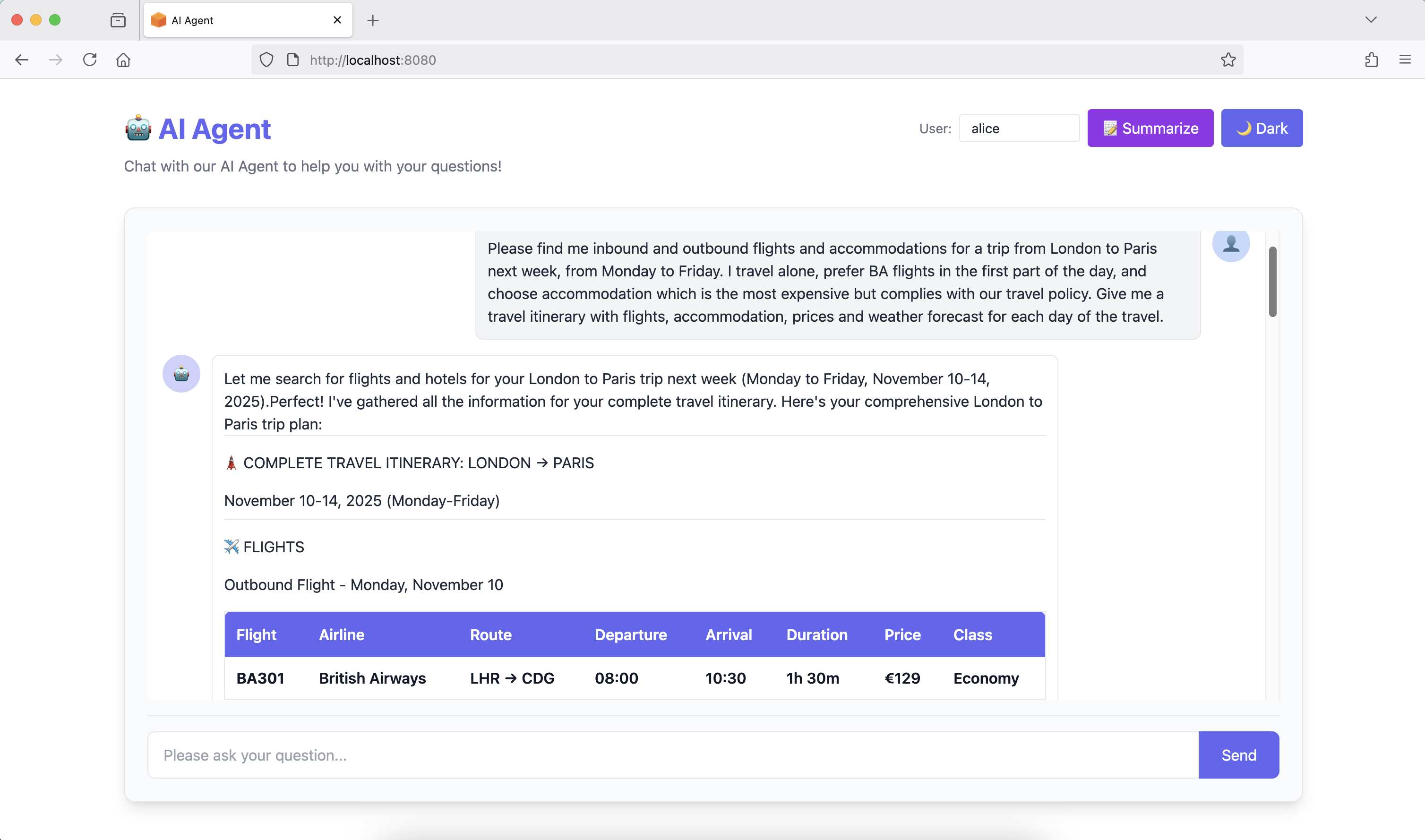The image size is (1425, 840).
Task: Click the browser back arrow
Action: point(22,60)
